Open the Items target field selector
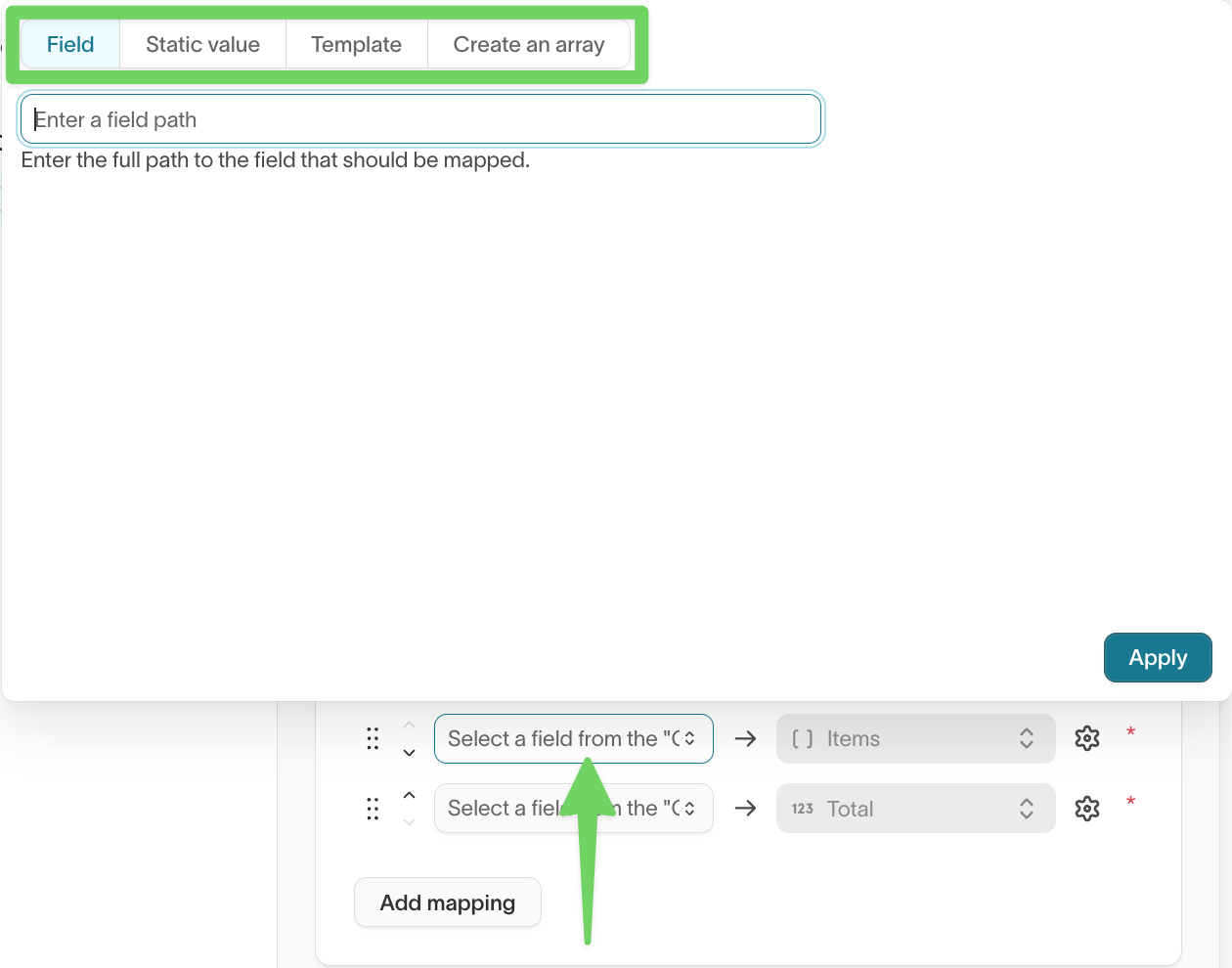 (x=914, y=738)
